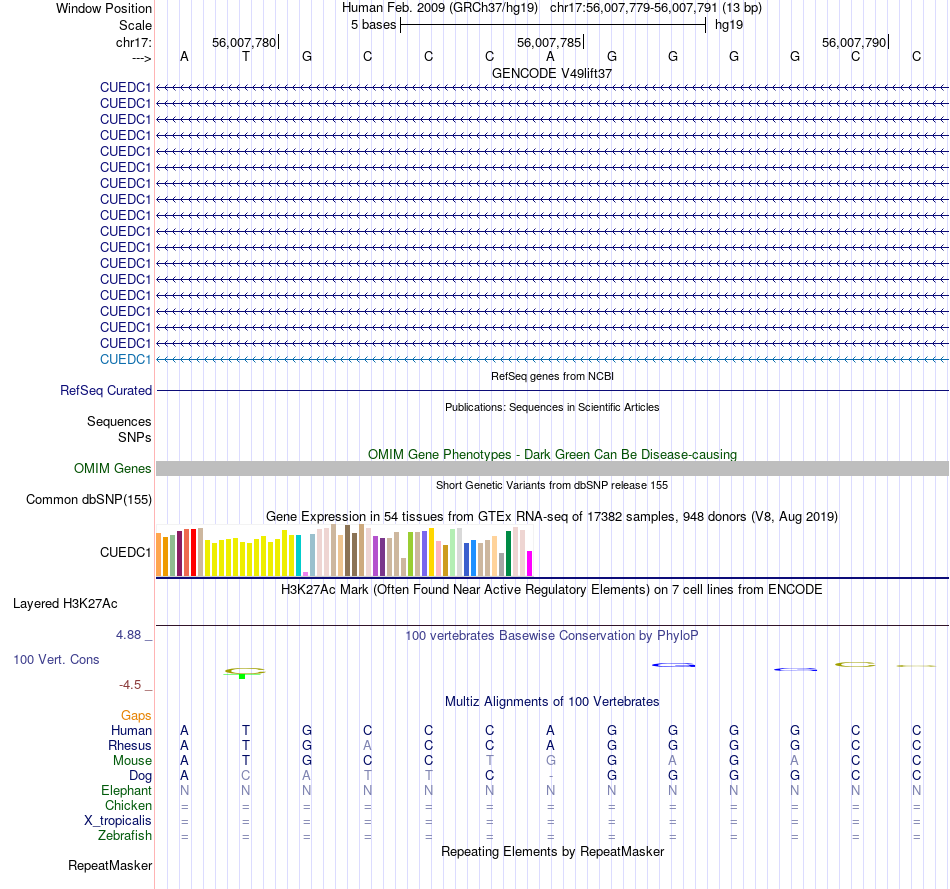The height and width of the screenshot is (889, 950).
Task: Click the Scale track label
Action: coord(135,25)
